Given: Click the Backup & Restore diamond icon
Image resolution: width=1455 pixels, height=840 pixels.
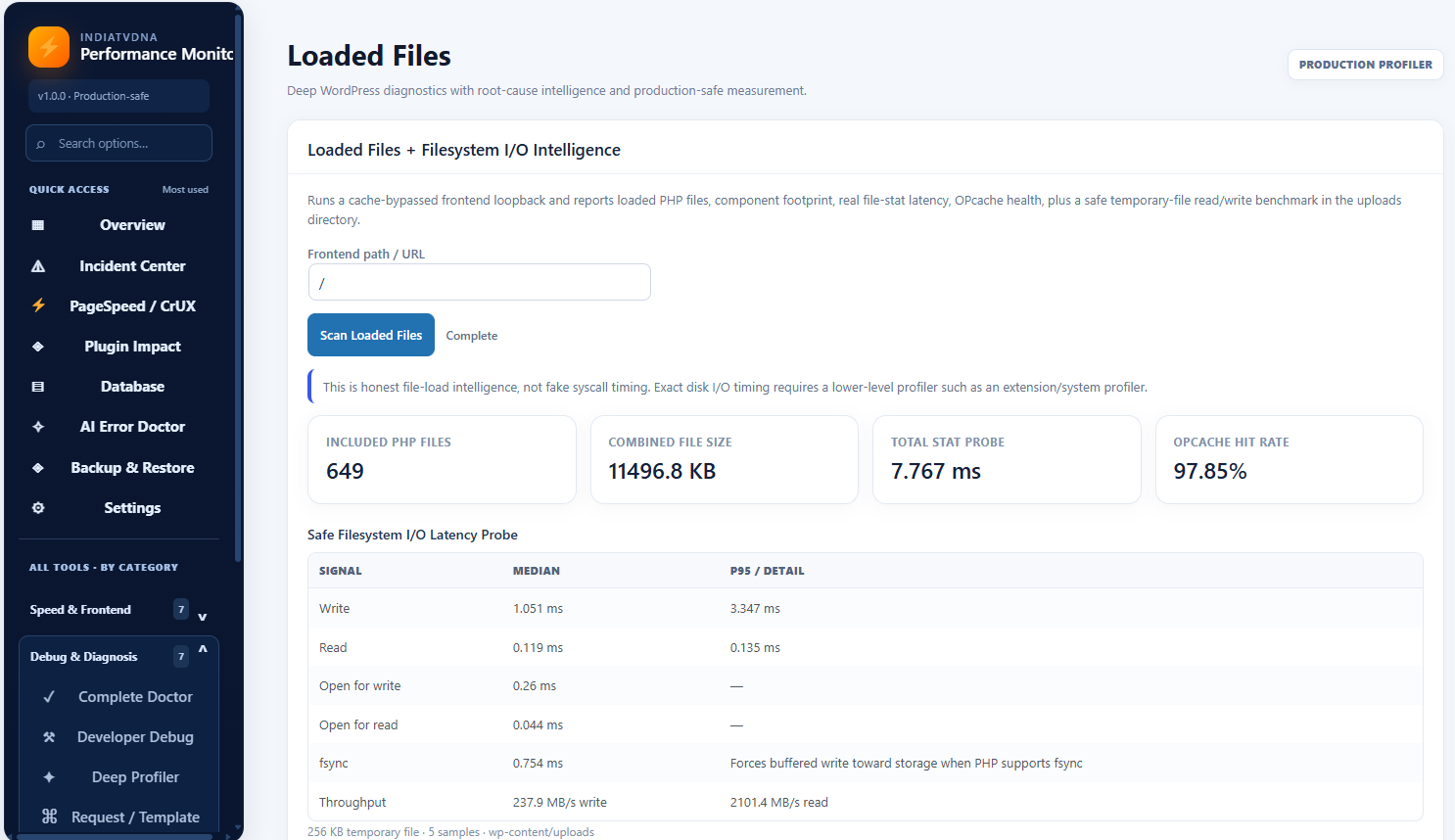Looking at the screenshot, I should click(x=38, y=468).
